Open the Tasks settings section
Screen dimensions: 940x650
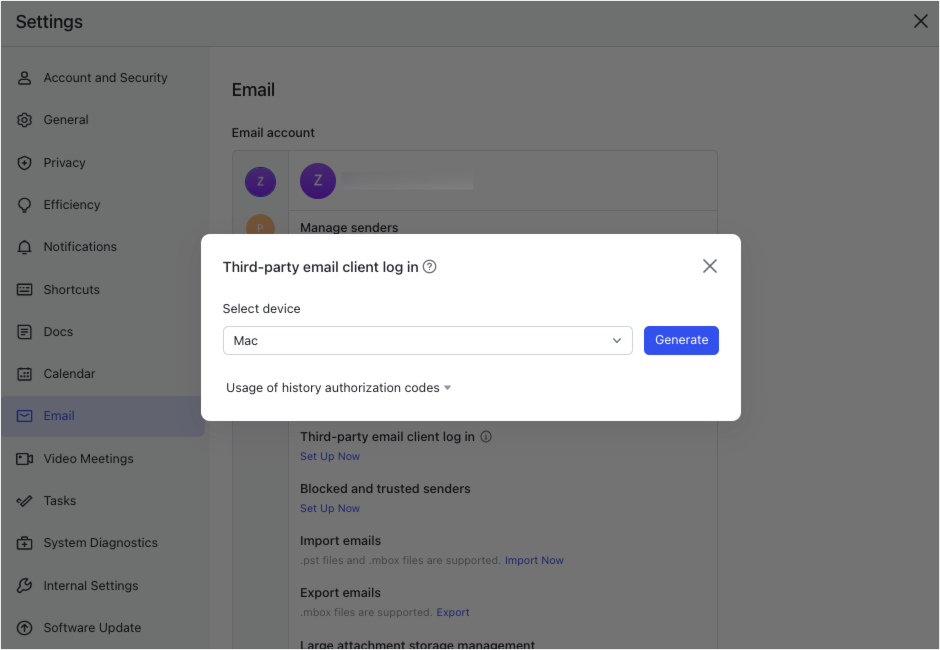tap(59, 501)
